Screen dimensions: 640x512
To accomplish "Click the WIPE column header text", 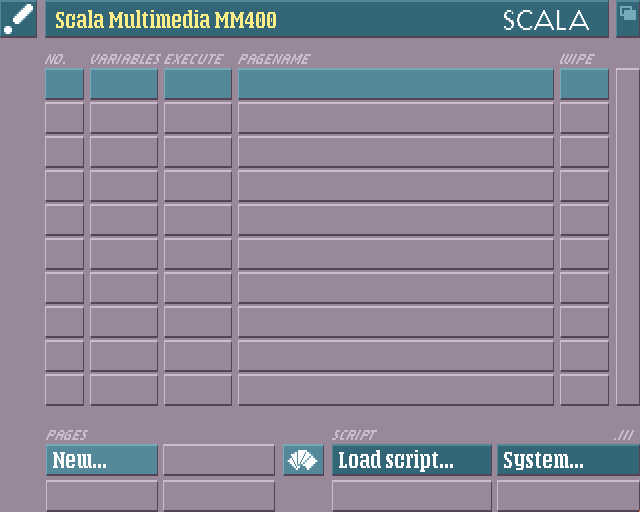I will 576,59.
